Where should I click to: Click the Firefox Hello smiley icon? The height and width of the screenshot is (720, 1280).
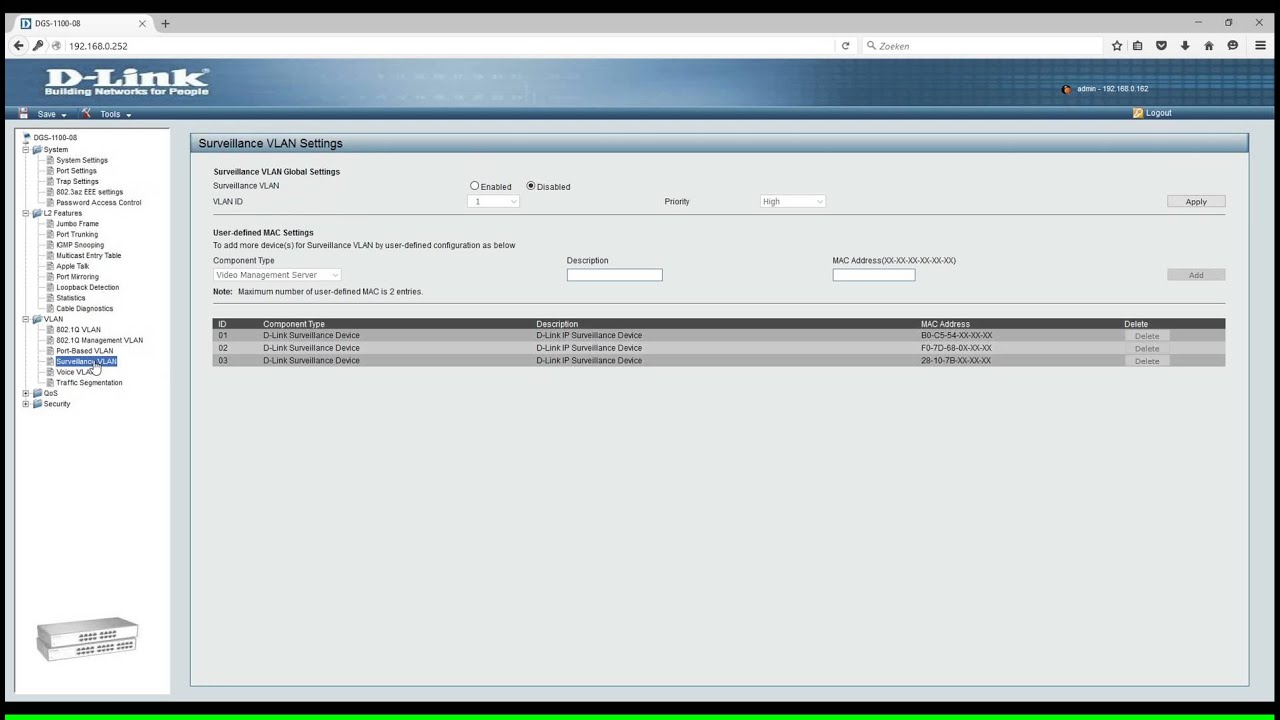point(1233,46)
